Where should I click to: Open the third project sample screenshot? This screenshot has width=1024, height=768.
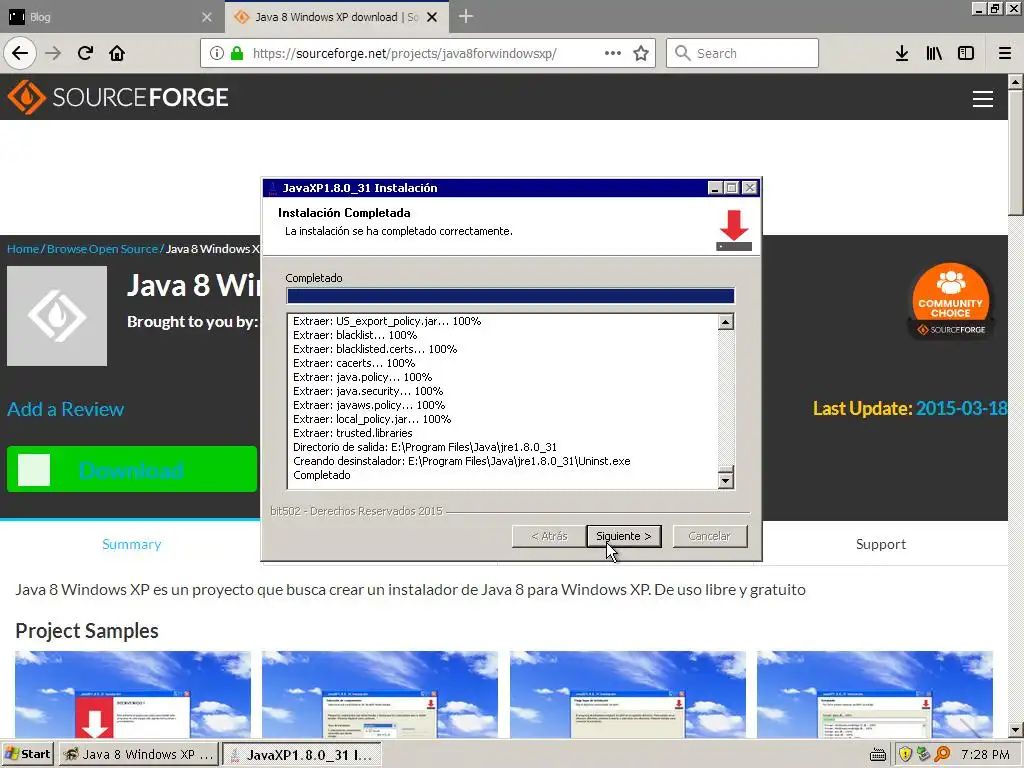click(628, 694)
